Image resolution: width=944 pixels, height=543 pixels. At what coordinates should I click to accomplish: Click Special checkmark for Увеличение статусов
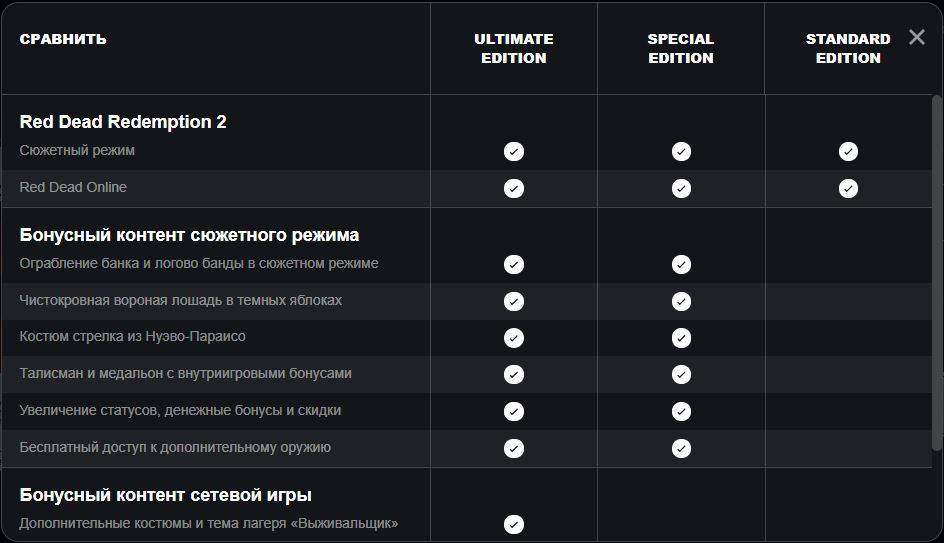pyautogui.click(x=681, y=411)
